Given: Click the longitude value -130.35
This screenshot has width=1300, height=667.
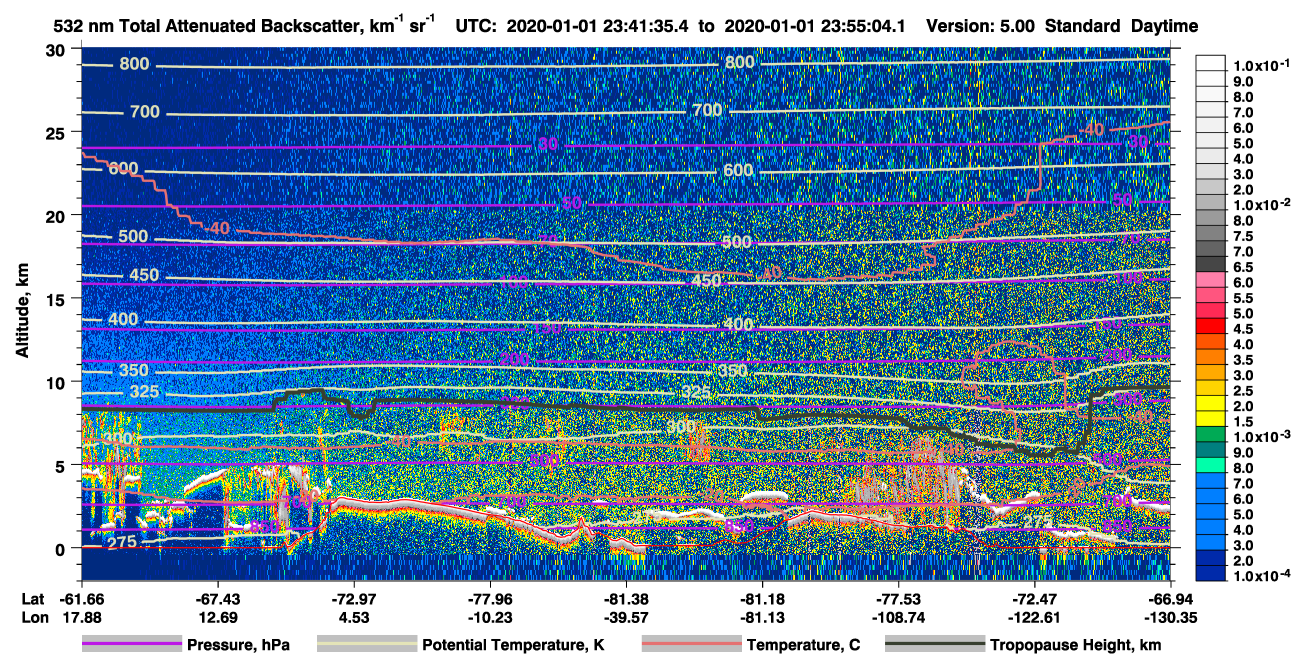Looking at the screenshot, I should click(x=1170, y=618).
